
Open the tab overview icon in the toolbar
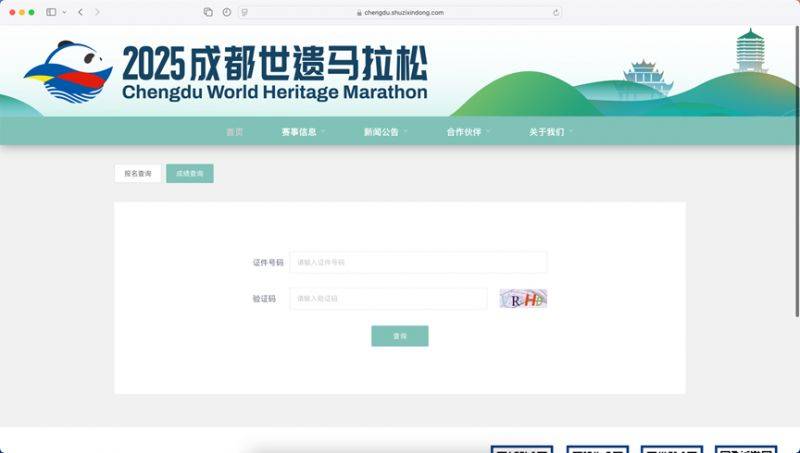pyautogui.click(x=208, y=12)
